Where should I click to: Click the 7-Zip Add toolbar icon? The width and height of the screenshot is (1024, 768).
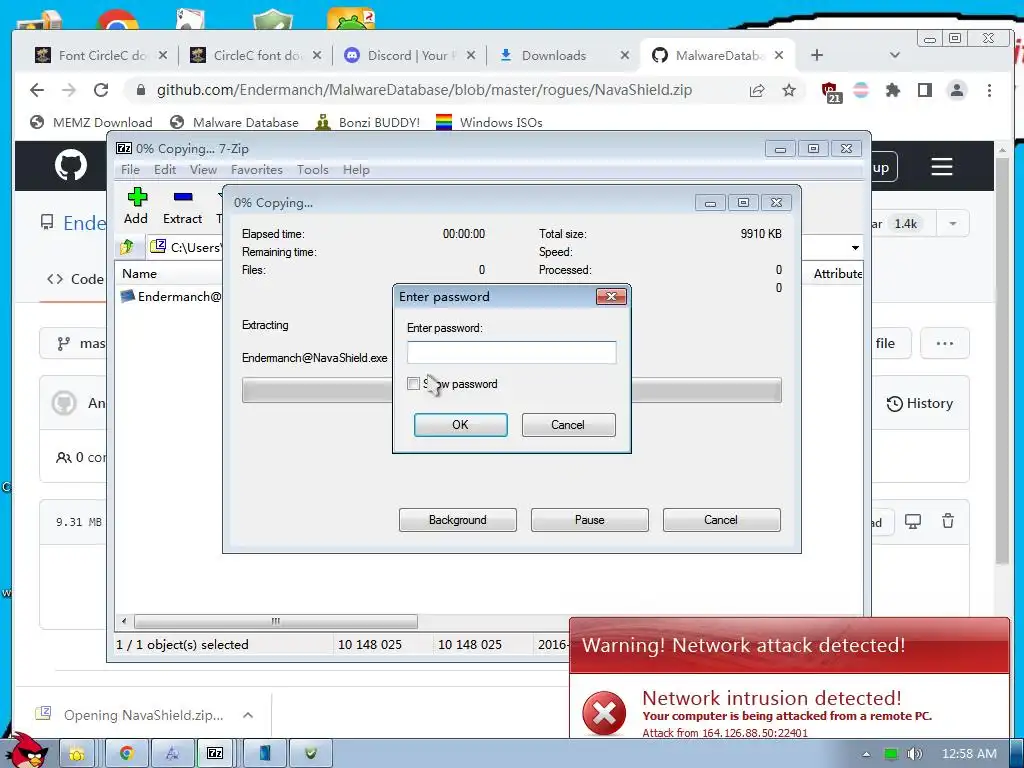click(136, 206)
